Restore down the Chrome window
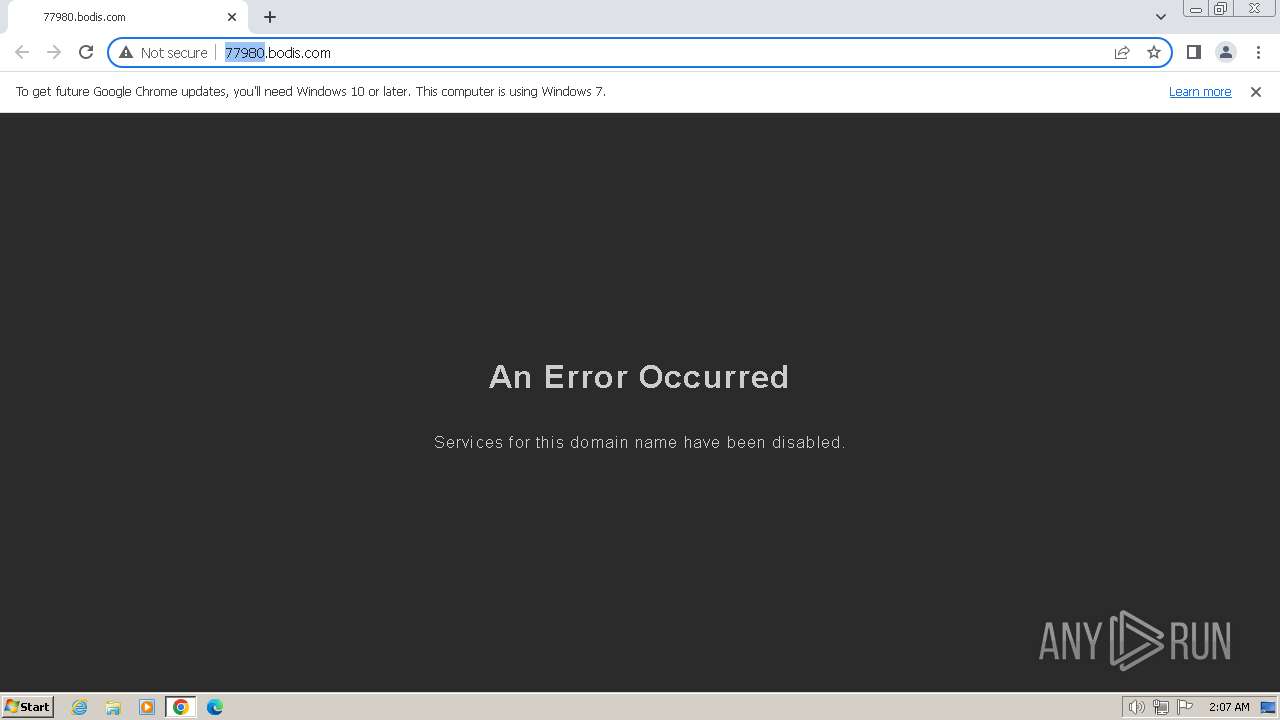 [1221, 9]
